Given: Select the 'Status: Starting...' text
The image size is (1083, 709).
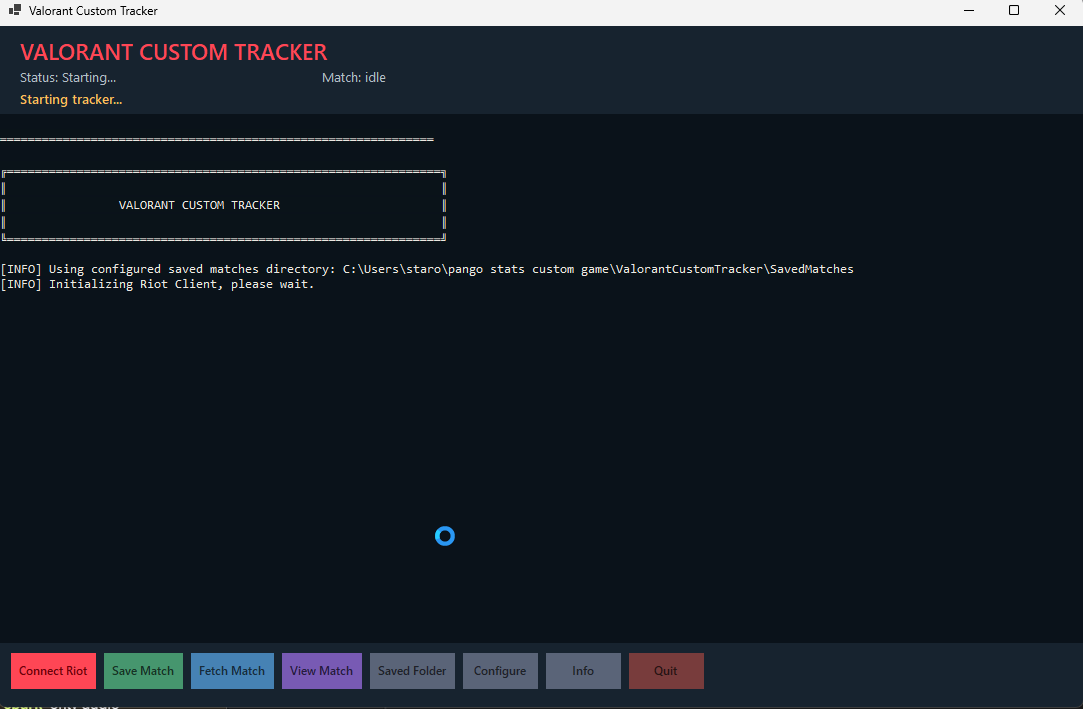Looking at the screenshot, I should [x=68, y=77].
